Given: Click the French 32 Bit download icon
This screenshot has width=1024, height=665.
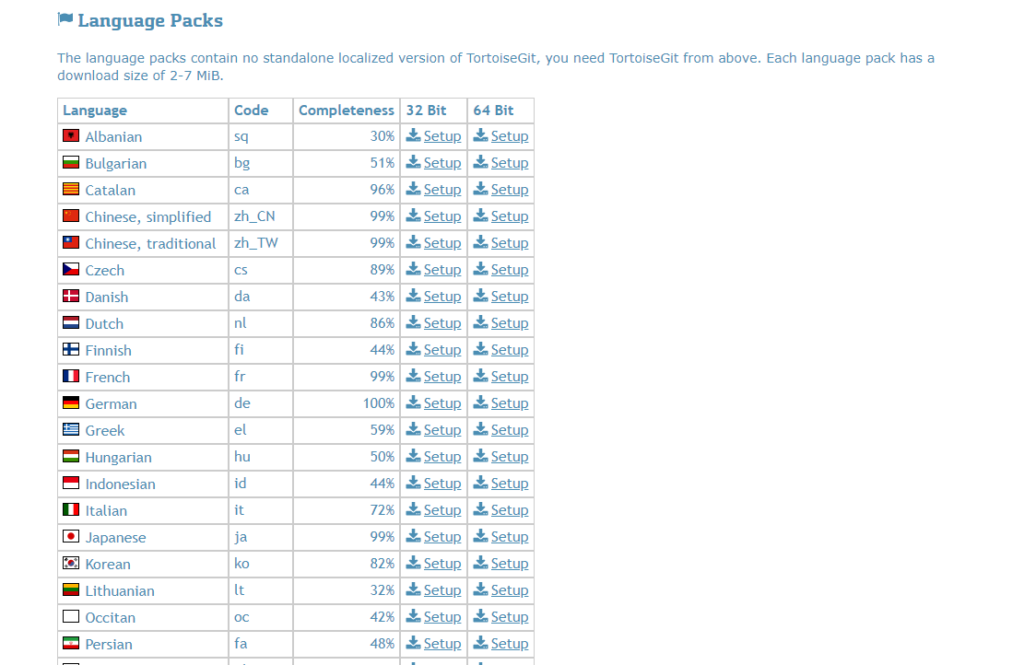Looking at the screenshot, I should click(x=413, y=376).
